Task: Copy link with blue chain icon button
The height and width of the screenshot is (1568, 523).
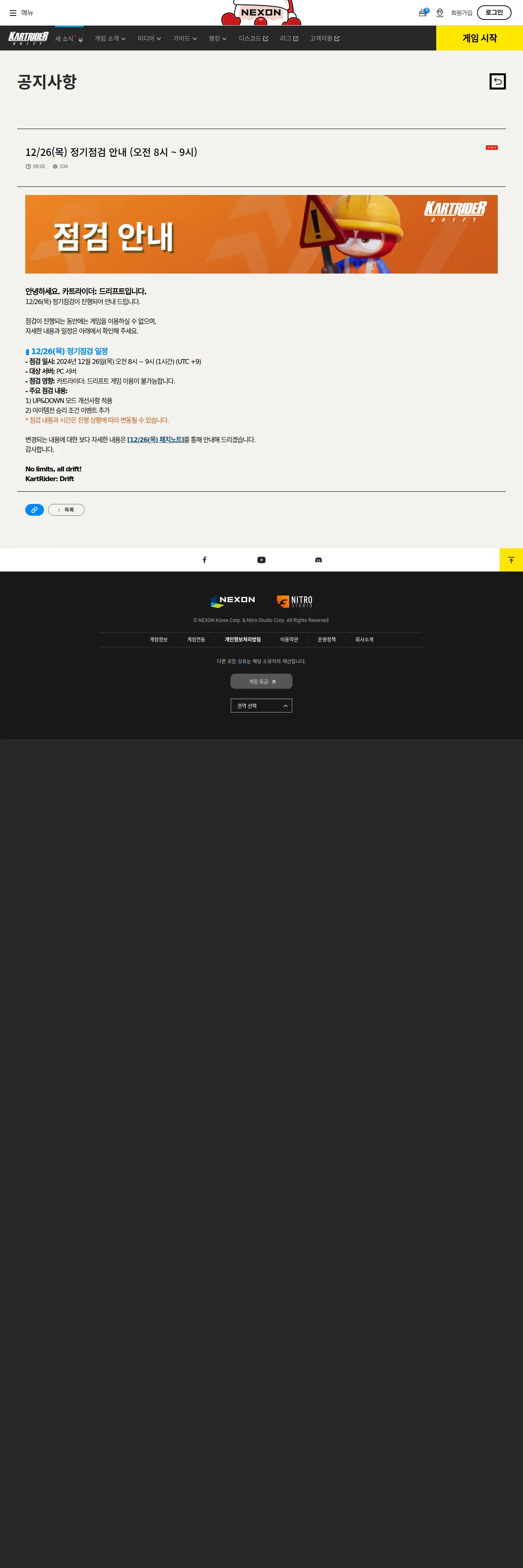Action: click(x=34, y=510)
